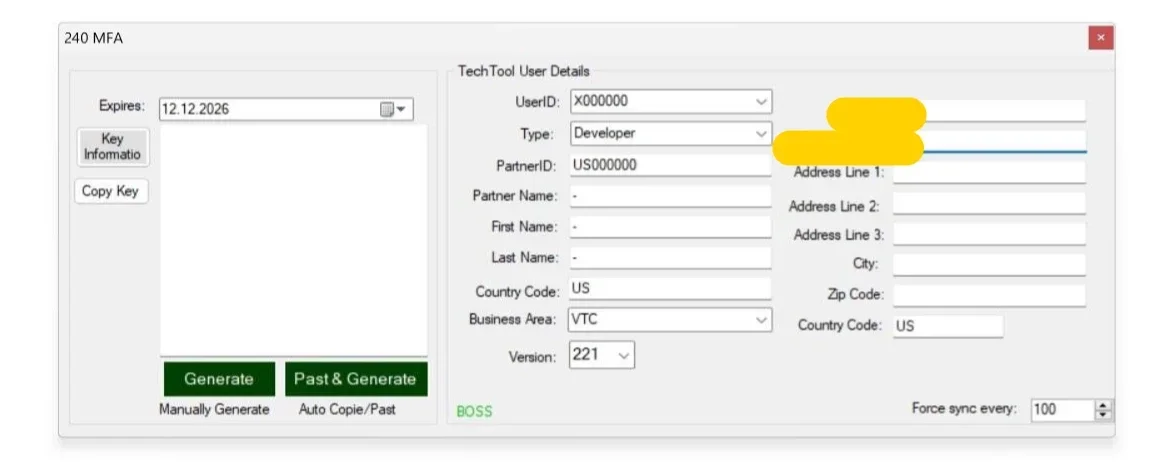
Task: Click the Key Information button
Action: tap(112, 148)
